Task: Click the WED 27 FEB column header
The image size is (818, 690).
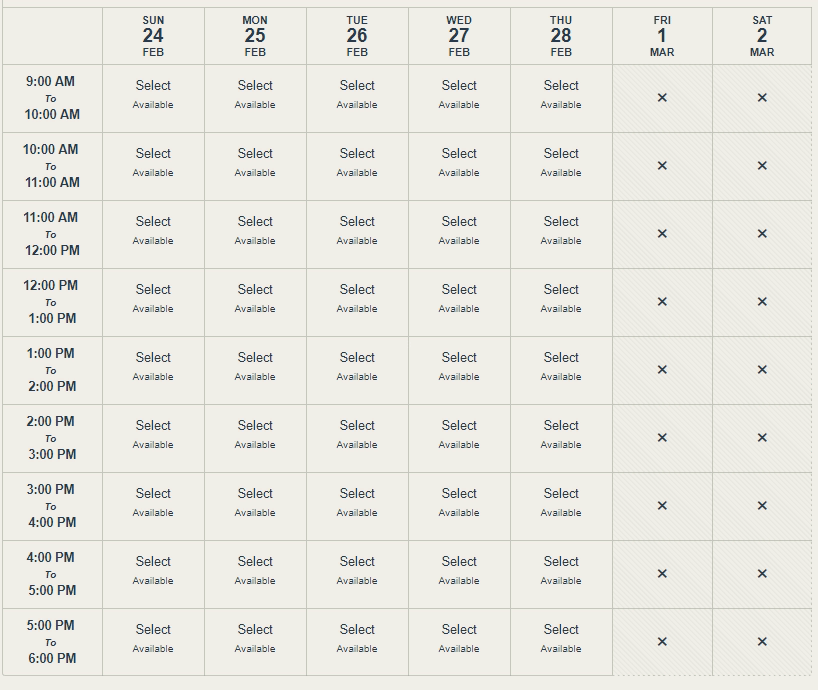Action: pos(459,36)
